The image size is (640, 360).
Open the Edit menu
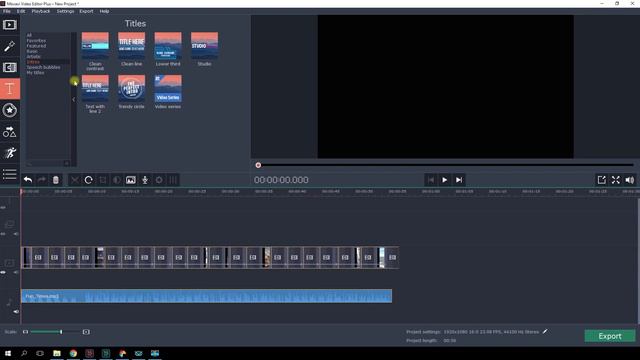pos(21,11)
